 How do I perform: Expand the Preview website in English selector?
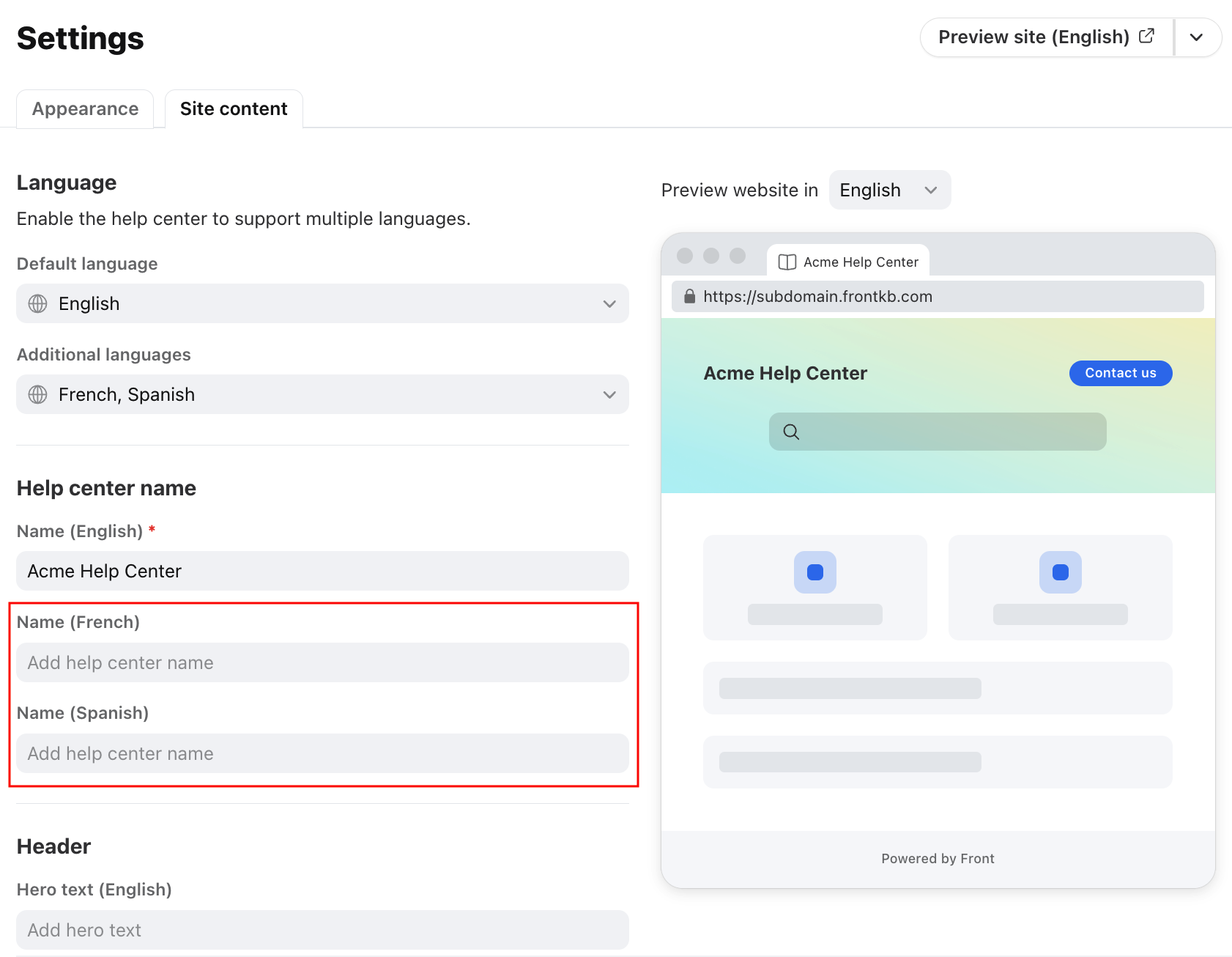(889, 190)
